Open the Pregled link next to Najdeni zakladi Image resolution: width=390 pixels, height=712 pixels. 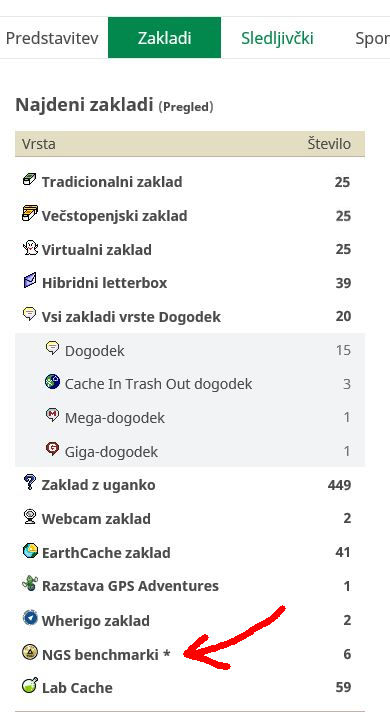click(186, 107)
